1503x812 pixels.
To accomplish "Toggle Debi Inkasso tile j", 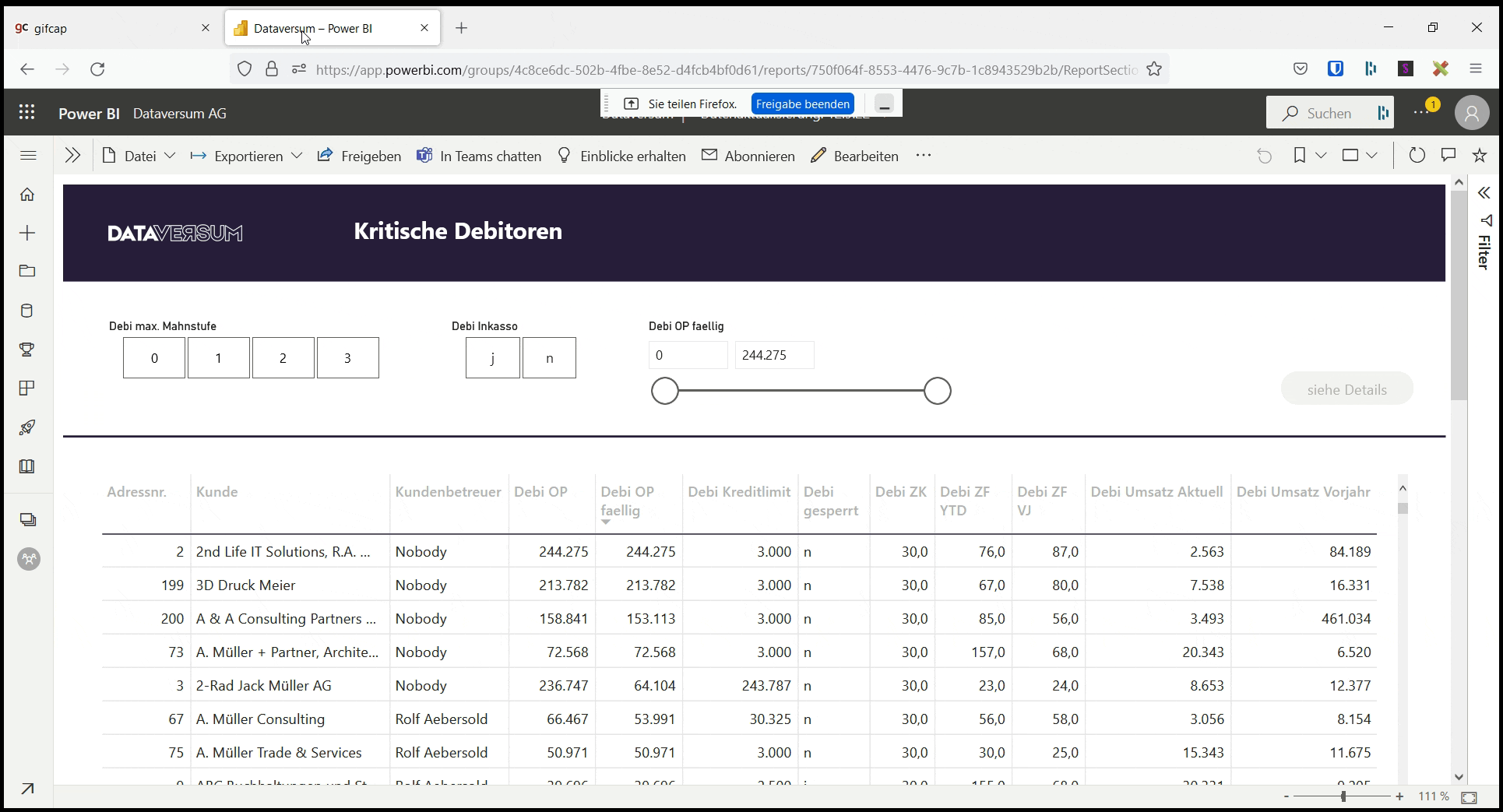I will (x=492, y=358).
